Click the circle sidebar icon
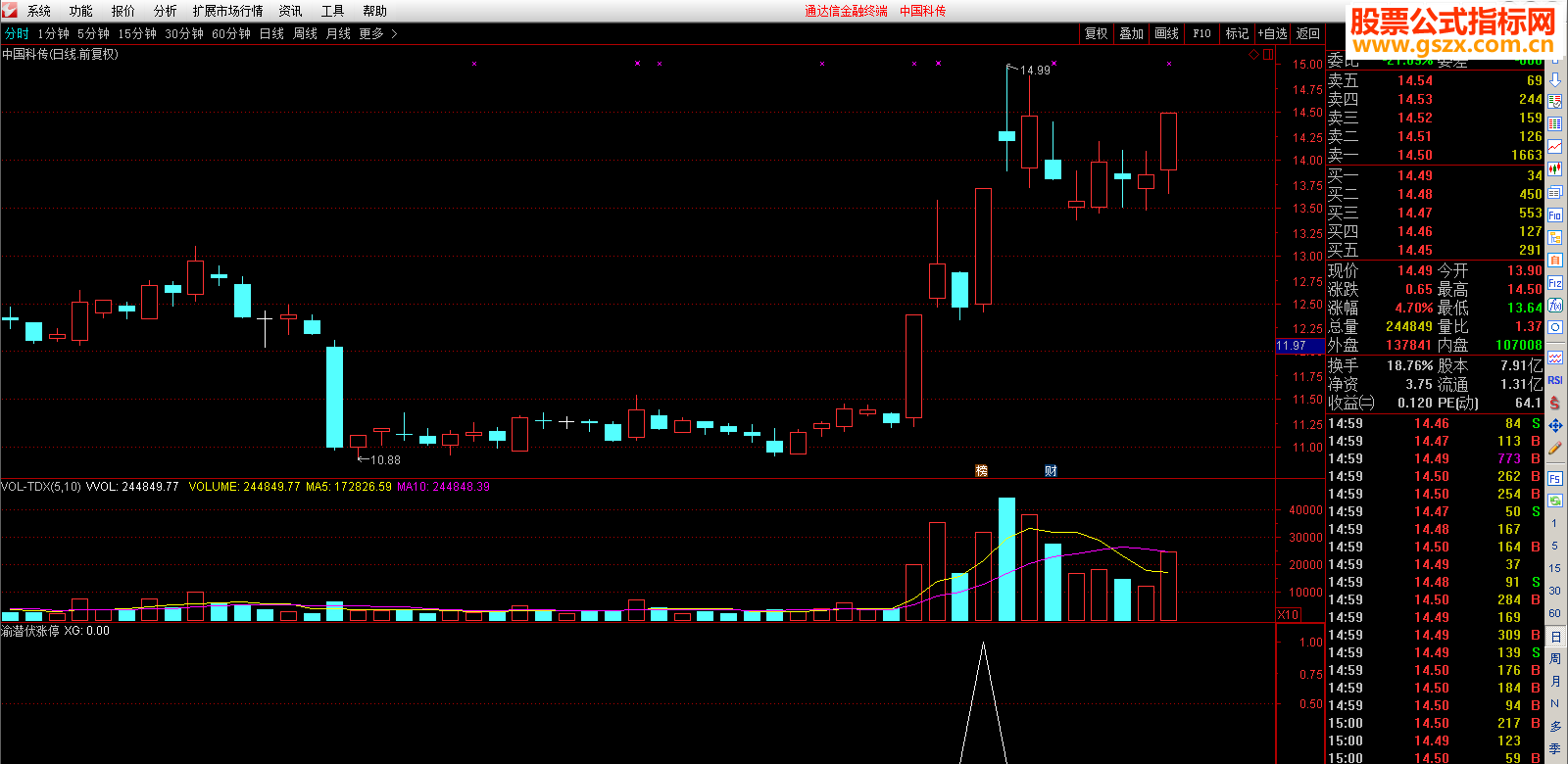This screenshot has width=1568, height=764. click(x=1555, y=328)
